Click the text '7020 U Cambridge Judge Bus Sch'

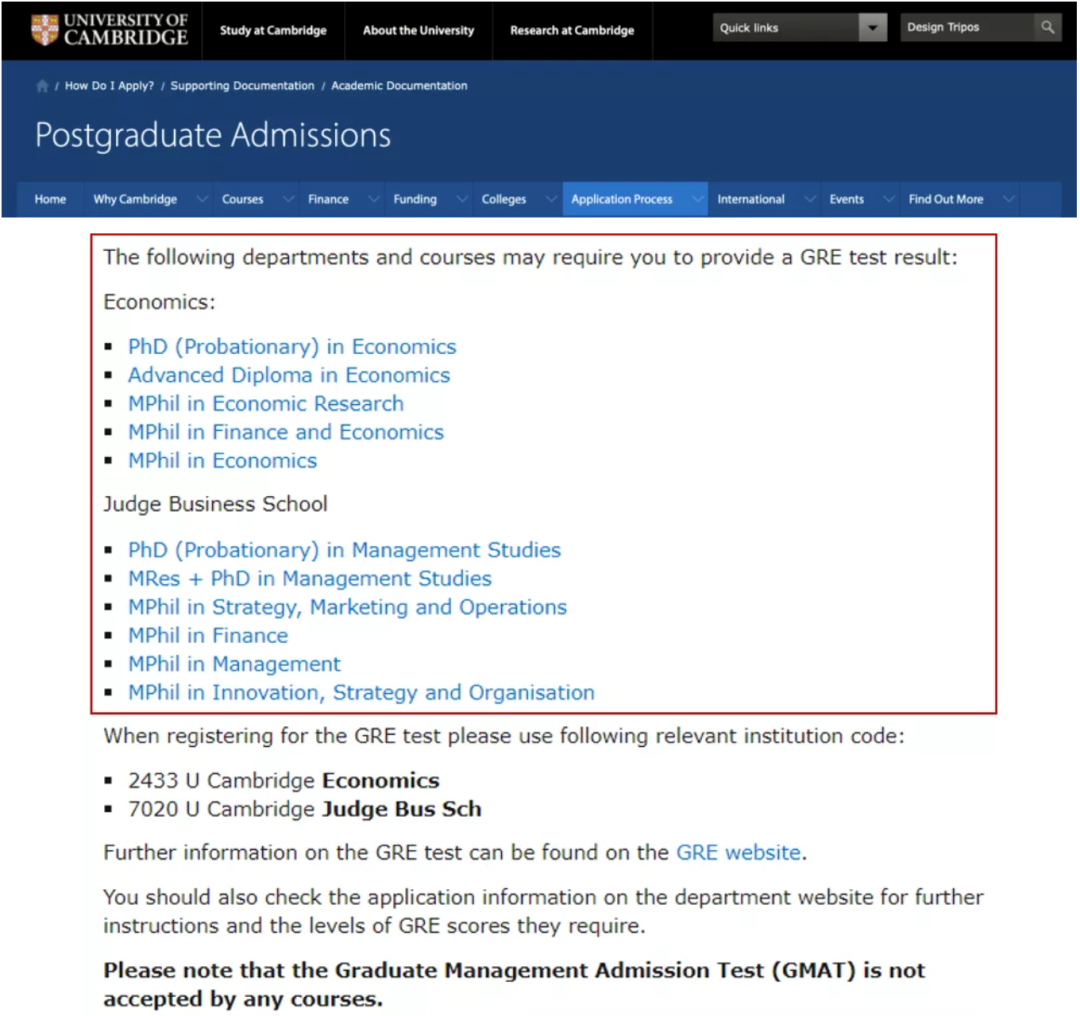(304, 809)
